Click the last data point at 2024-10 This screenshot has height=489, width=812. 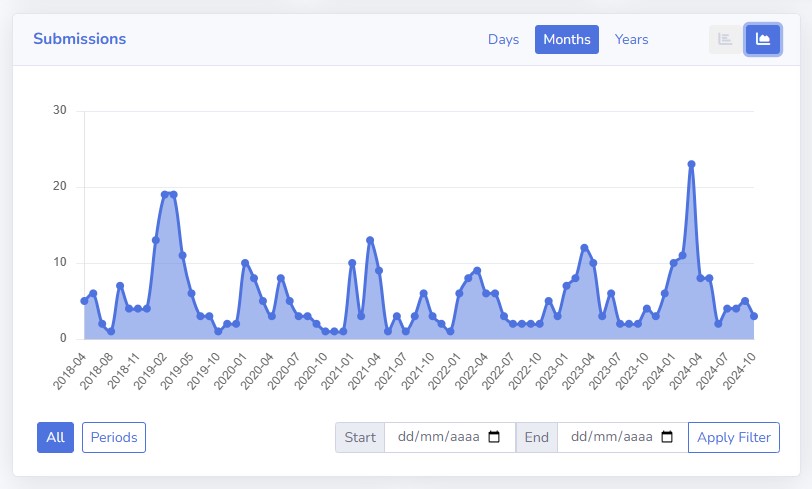[x=754, y=316]
